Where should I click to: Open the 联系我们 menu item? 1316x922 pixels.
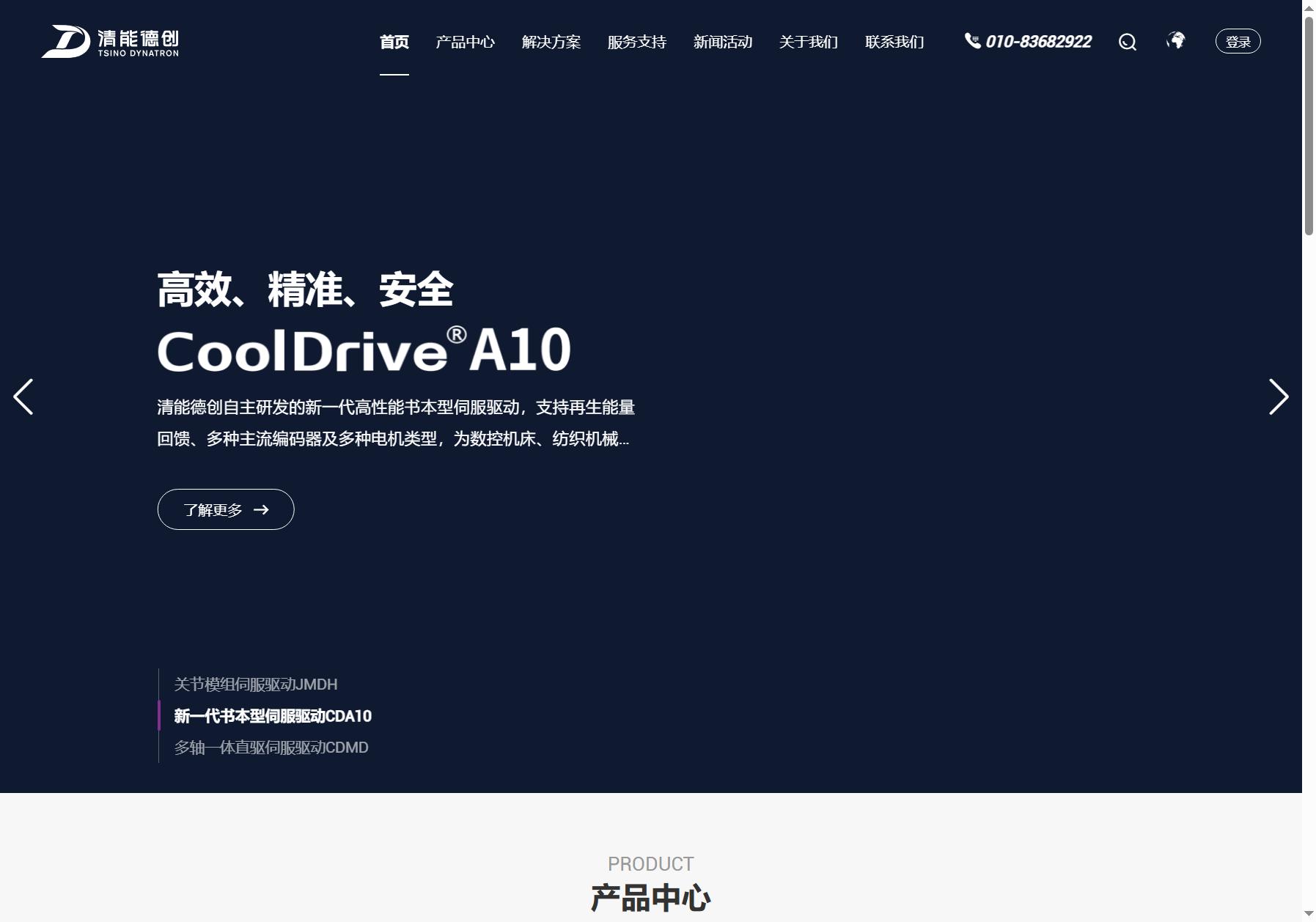coord(894,42)
